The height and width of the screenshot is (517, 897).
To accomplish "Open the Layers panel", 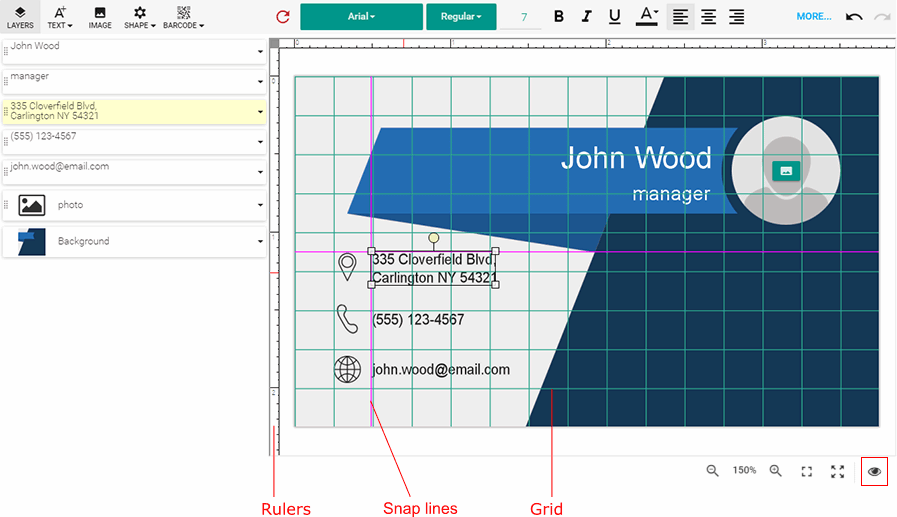I will [20, 17].
